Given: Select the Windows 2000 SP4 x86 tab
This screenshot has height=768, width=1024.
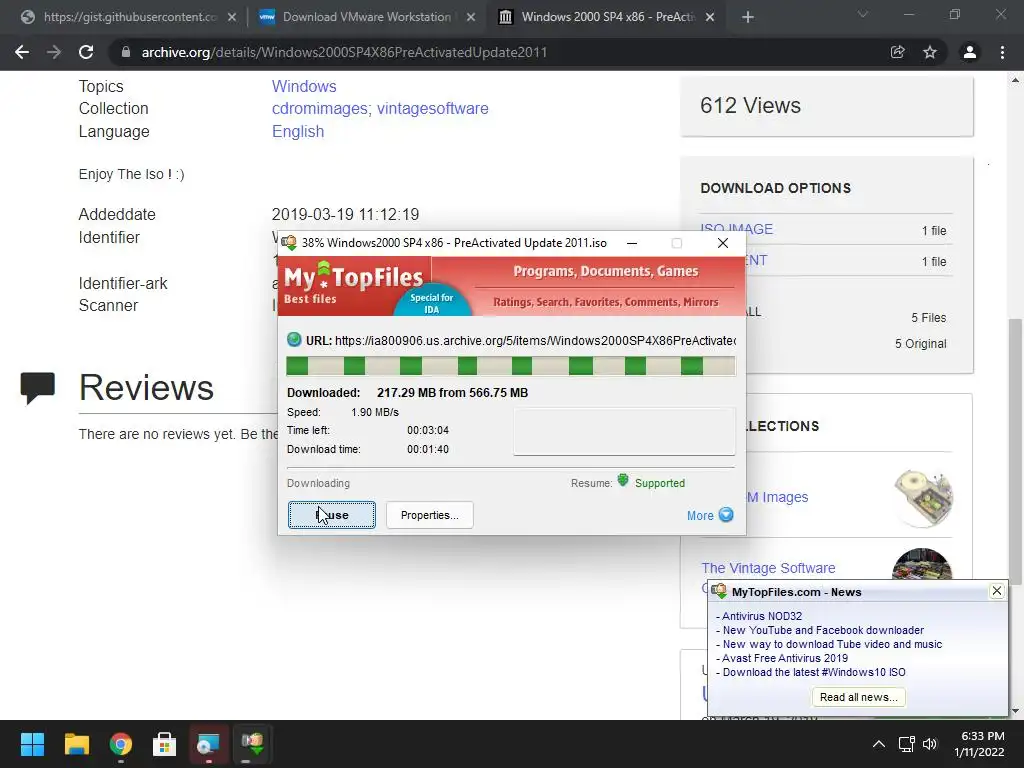Looking at the screenshot, I should [x=606, y=18].
